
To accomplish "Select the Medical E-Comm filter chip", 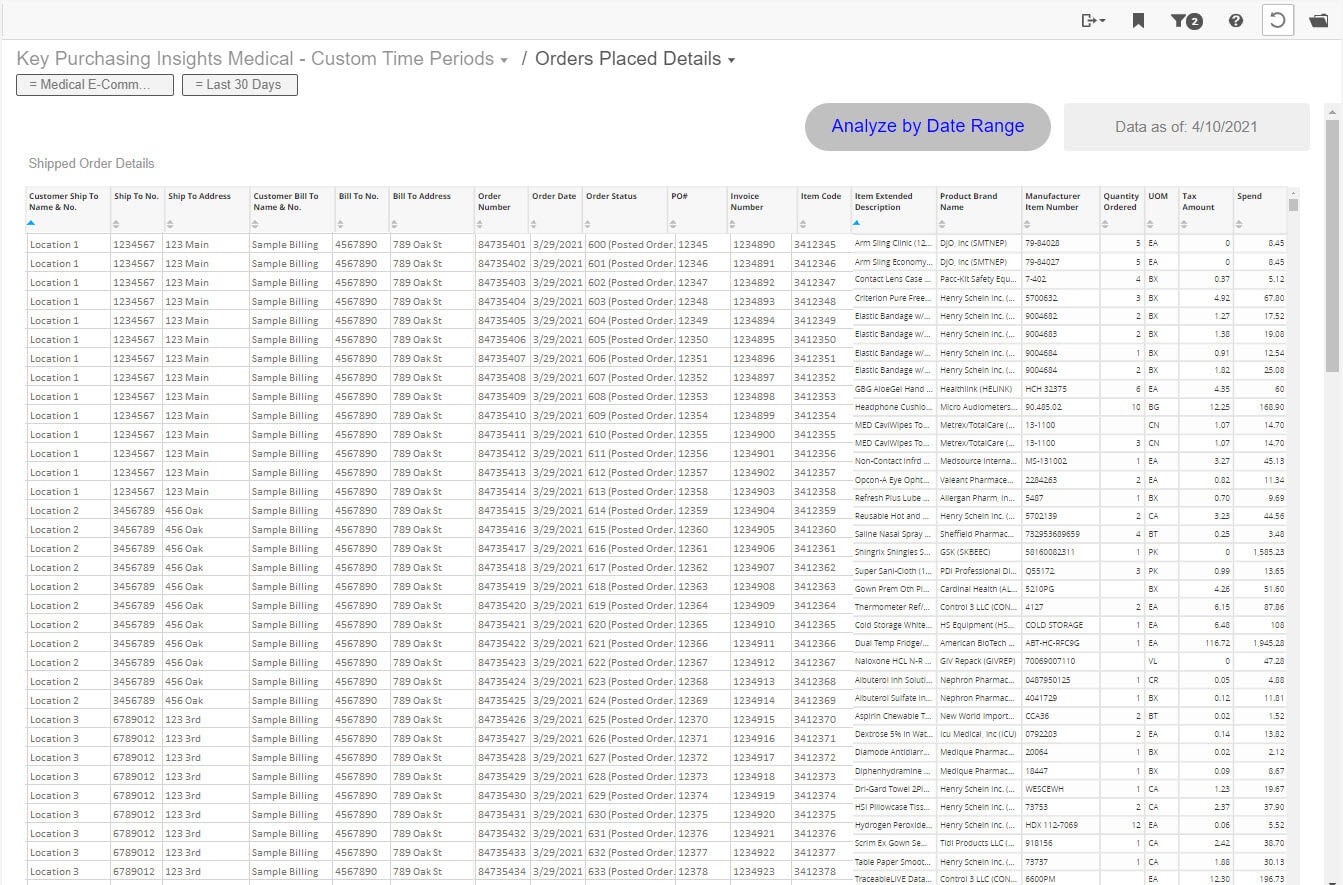I will coord(94,85).
